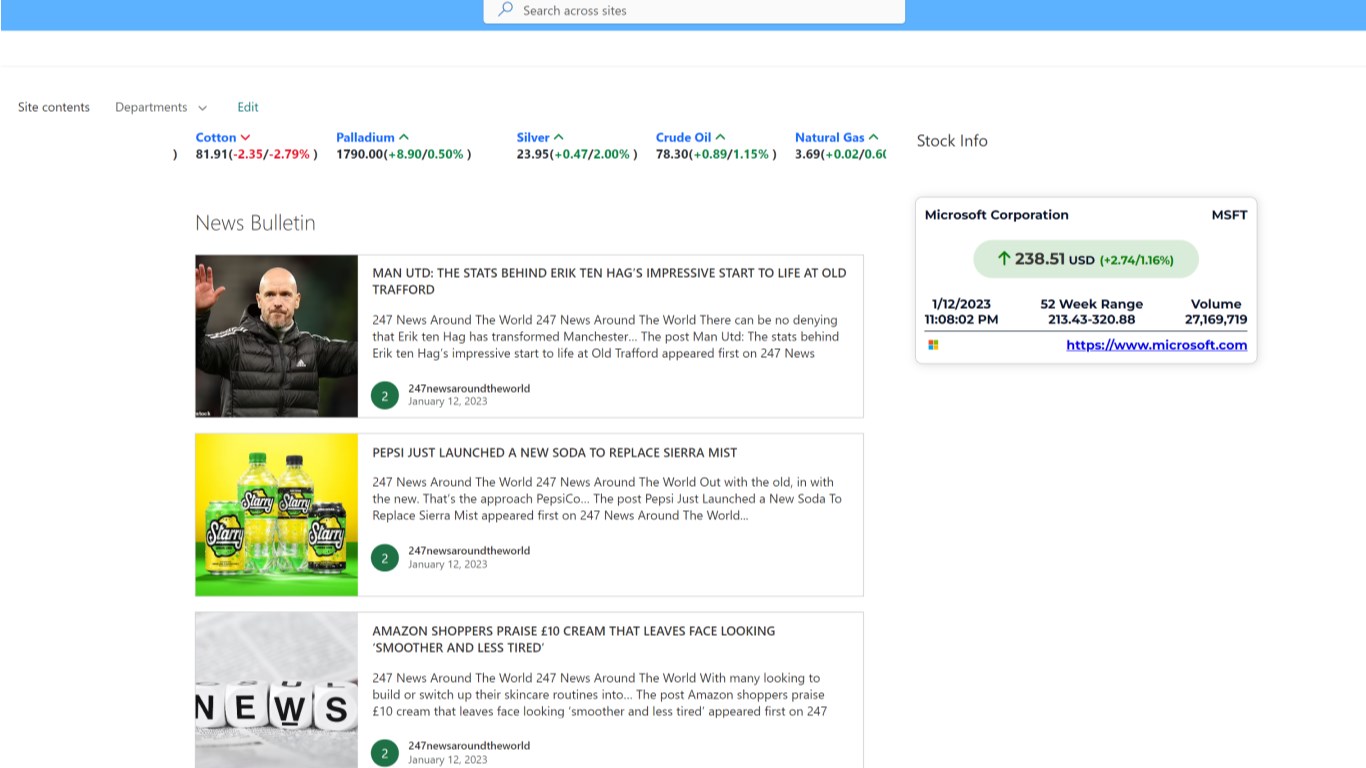Open the Natural Gas ticker
This screenshot has width=1366, height=768.
830,137
